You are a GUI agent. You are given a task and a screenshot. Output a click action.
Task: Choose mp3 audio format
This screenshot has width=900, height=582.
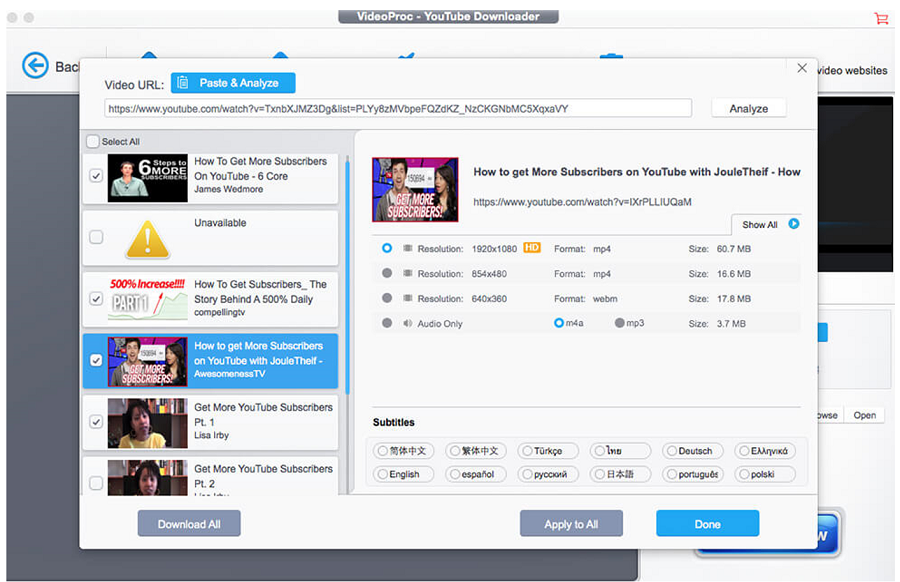(619, 323)
